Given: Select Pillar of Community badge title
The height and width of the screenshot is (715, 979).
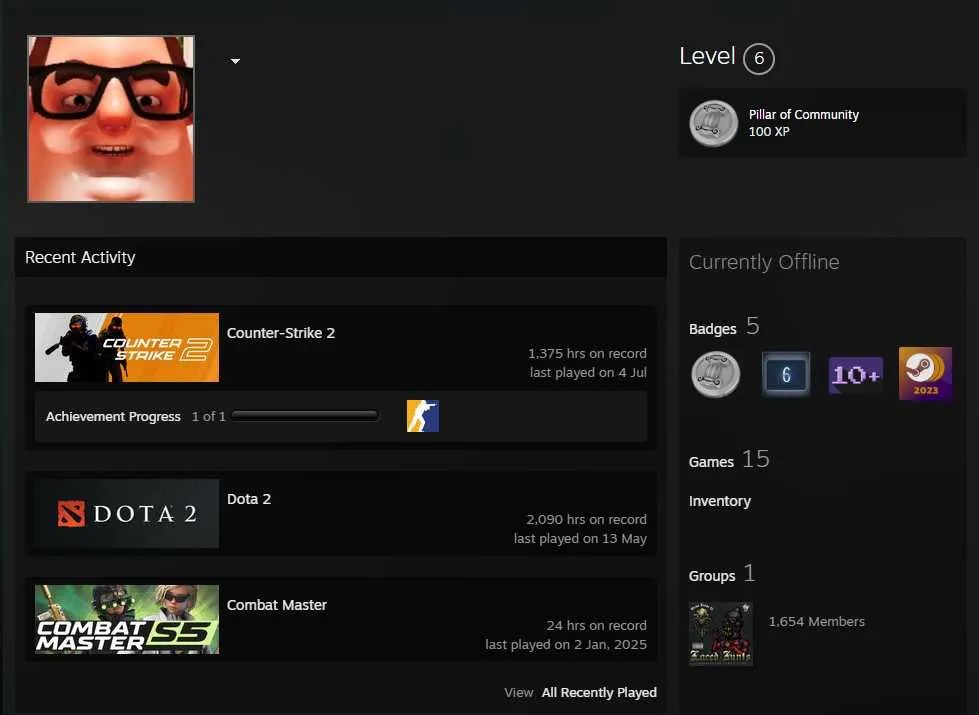Looking at the screenshot, I should 804,114.
